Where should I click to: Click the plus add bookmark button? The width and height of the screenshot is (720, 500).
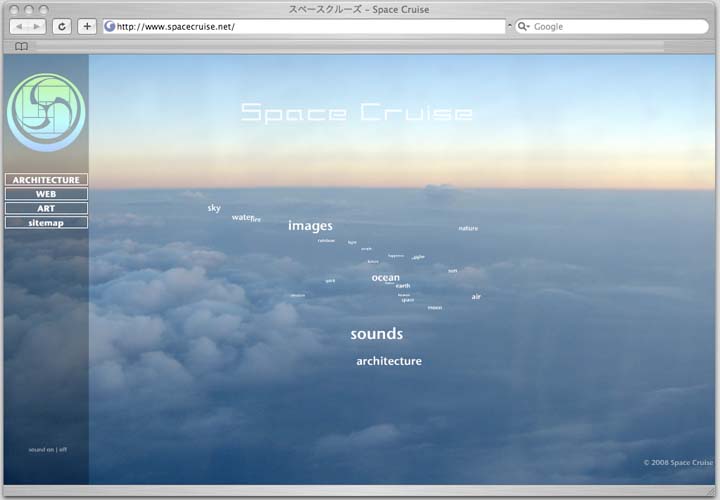[x=88, y=27]
